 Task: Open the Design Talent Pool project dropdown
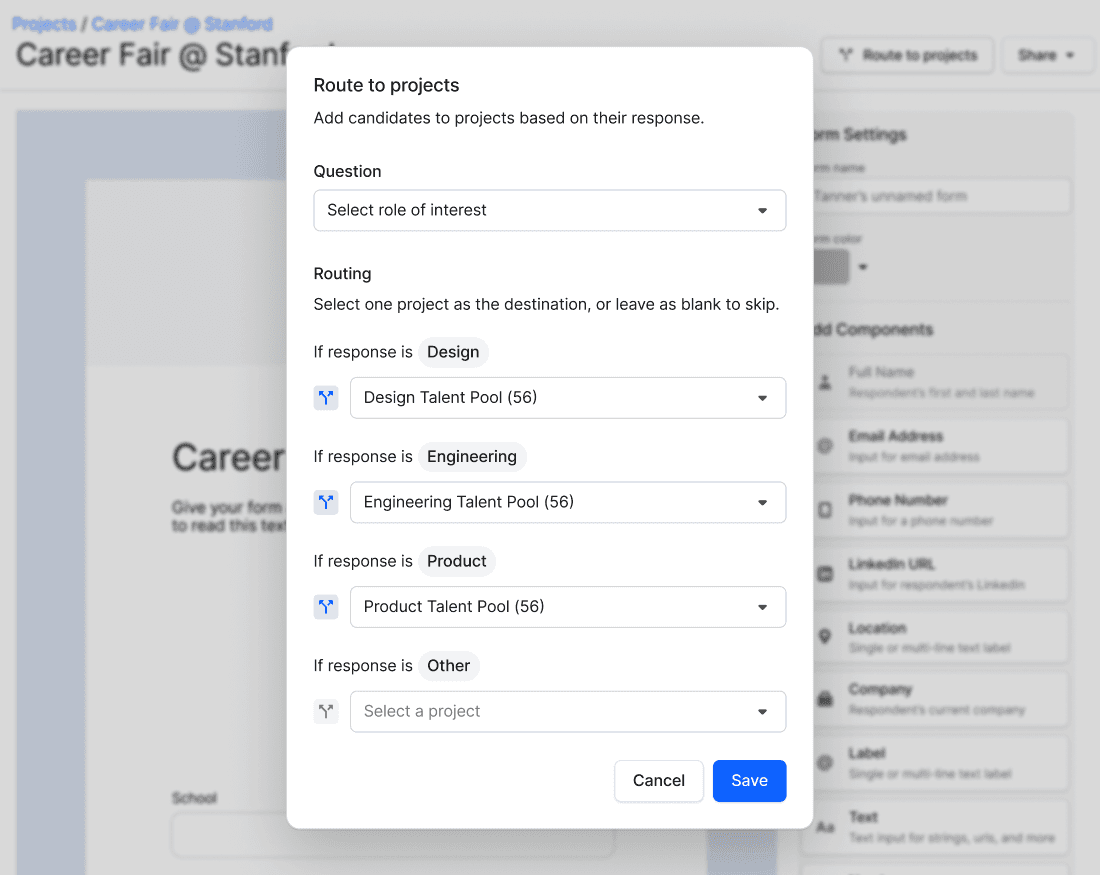point(568,397)
